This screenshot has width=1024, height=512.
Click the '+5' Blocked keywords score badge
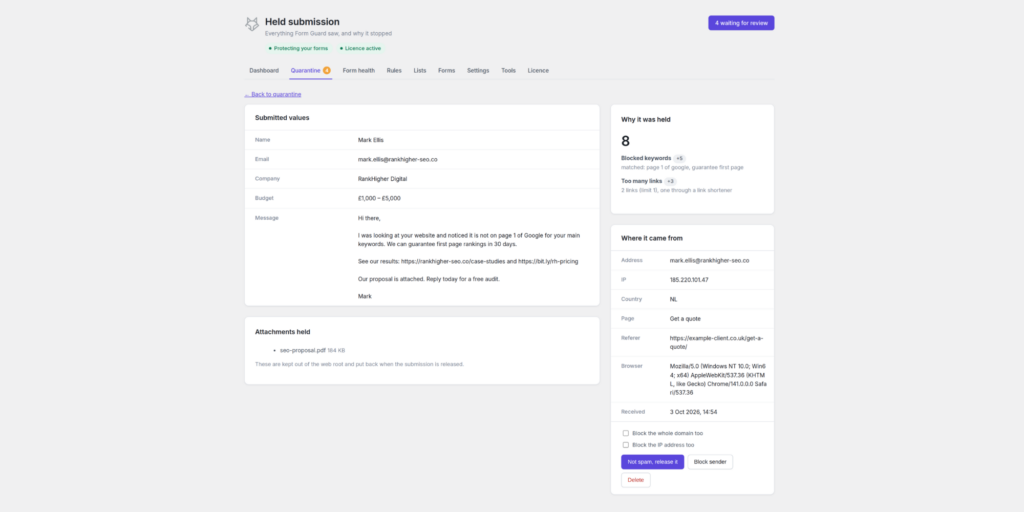tap(680, 158)
